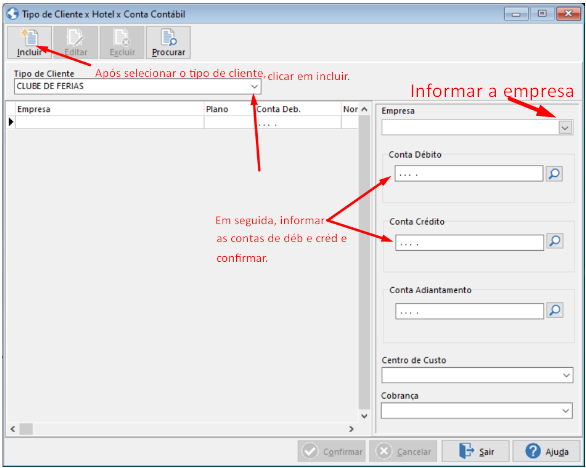Click the Sair button
This screenshot has height=468, width=586.
475,451
